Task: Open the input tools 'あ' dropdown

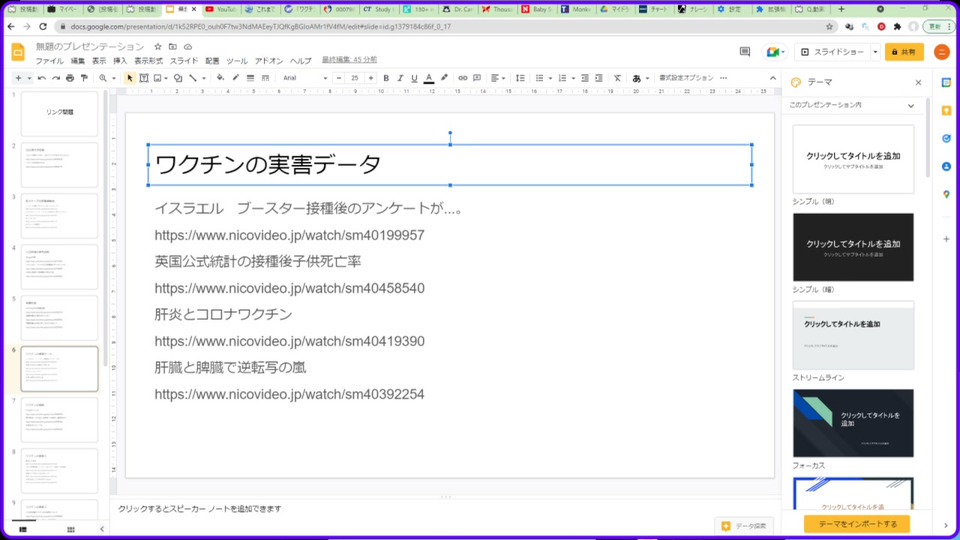Action: click(640, 78)
